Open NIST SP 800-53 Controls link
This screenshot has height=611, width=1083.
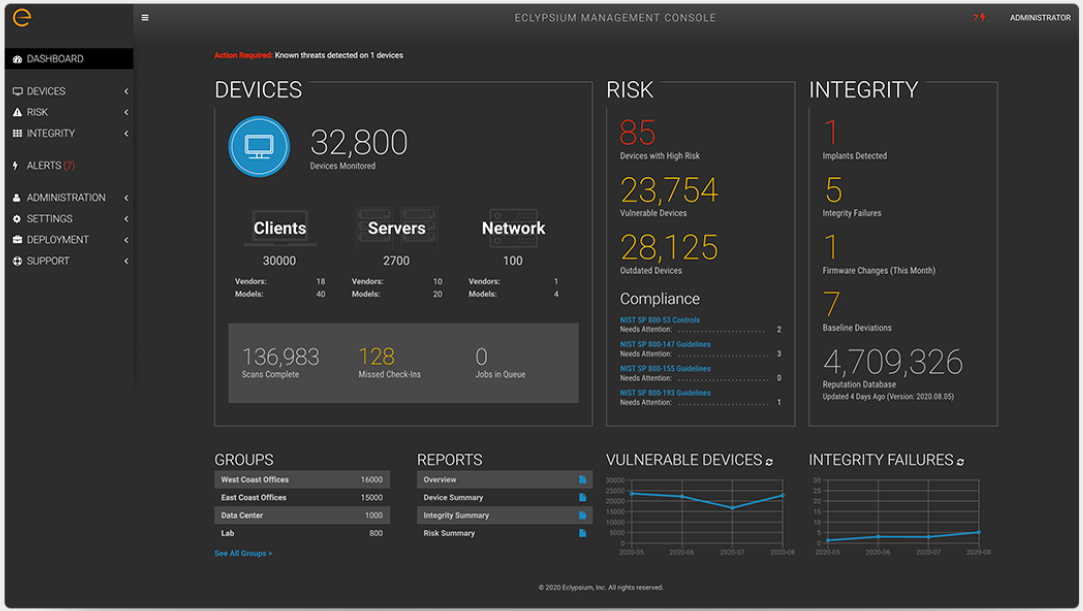coord(660,320)
